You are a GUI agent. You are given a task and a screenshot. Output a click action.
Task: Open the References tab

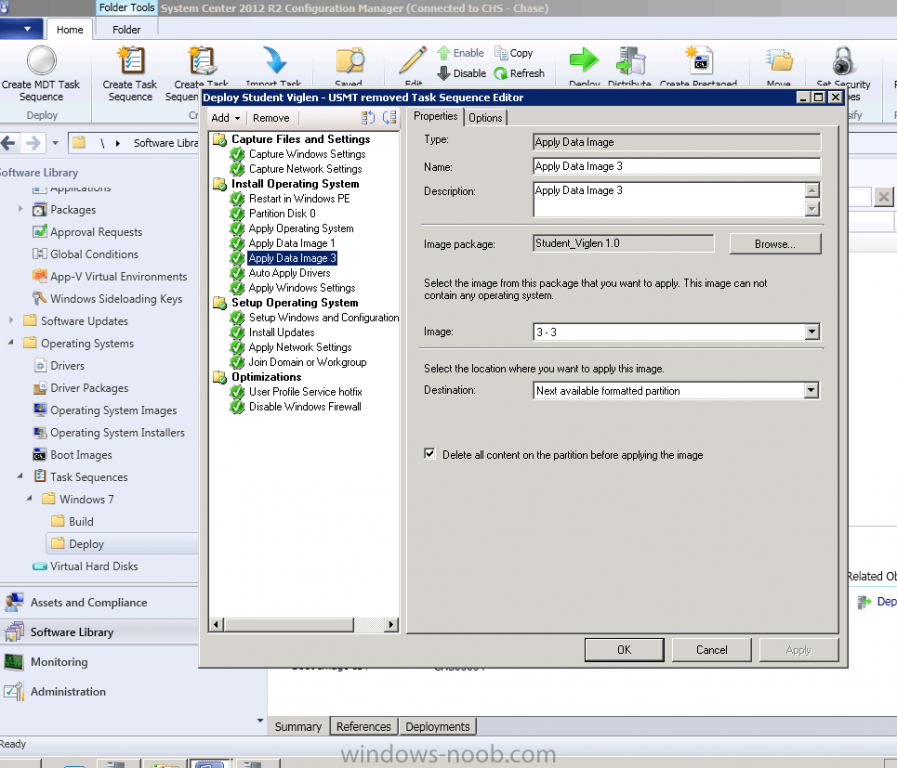(x=363, y=726)
